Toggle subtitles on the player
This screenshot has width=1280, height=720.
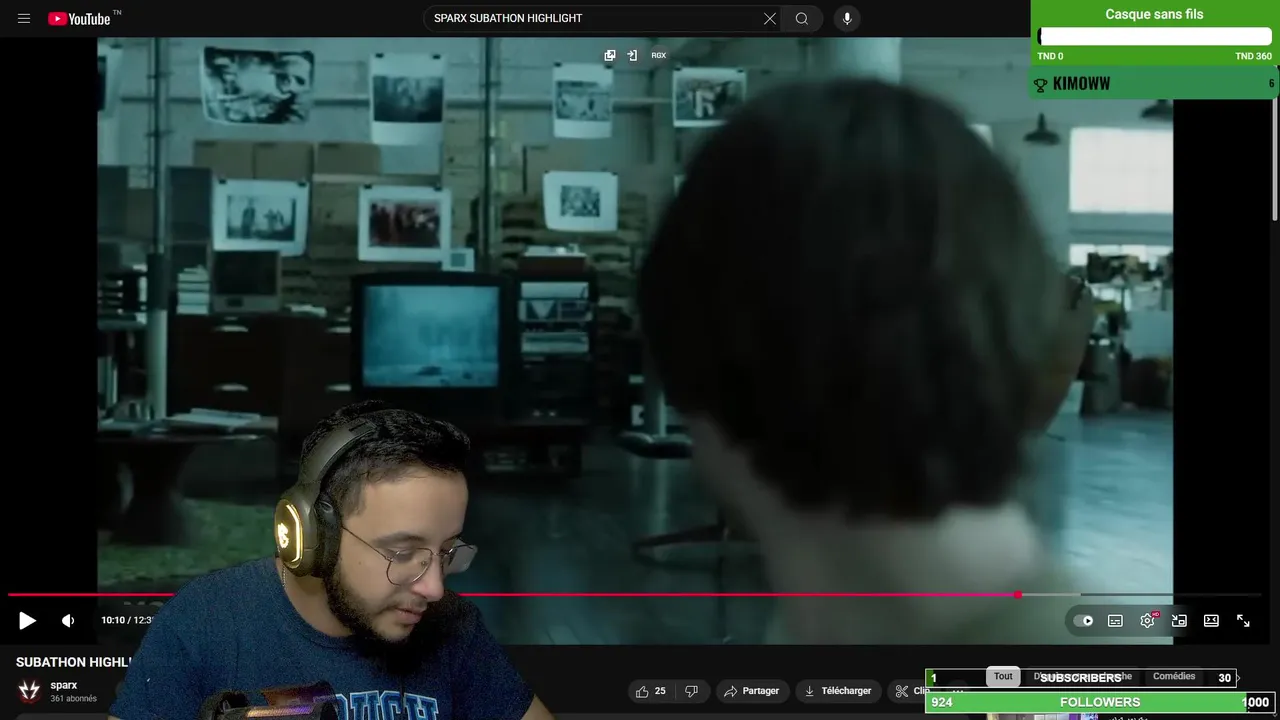(1115, 621)
